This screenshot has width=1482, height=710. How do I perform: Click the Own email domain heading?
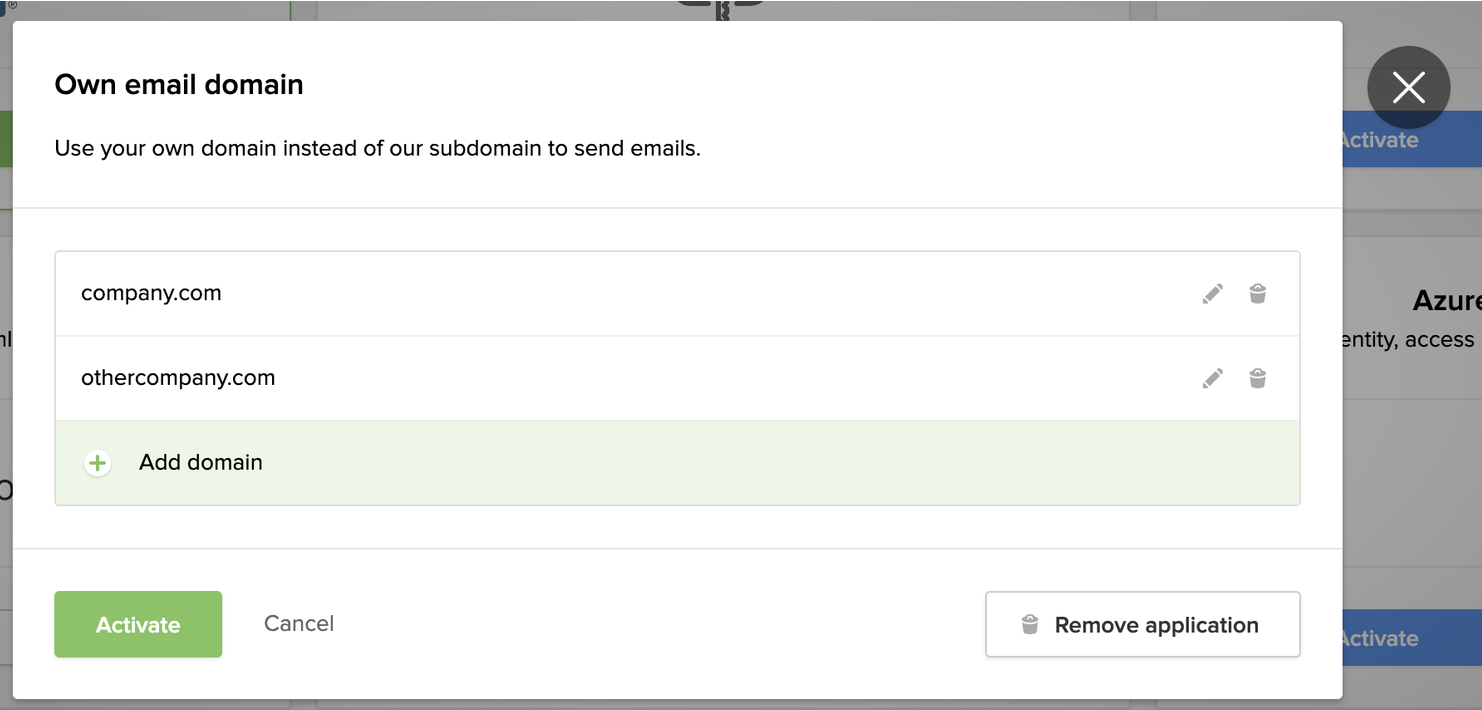pos(179,85)
